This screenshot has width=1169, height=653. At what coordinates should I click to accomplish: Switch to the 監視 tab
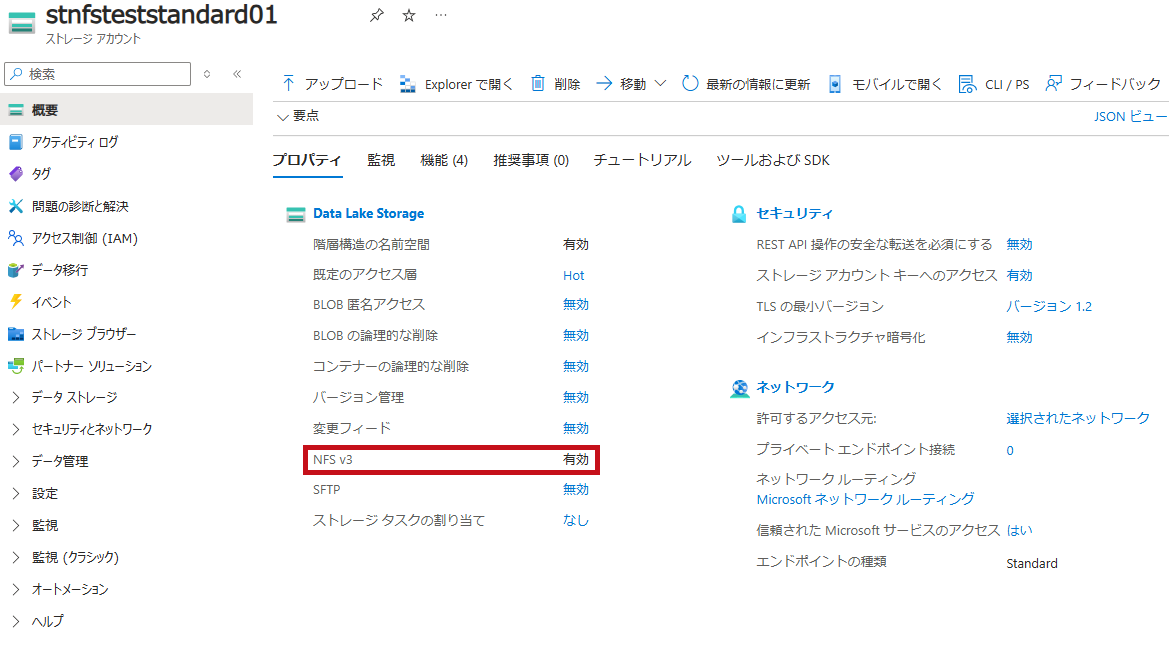[x=381, y=160]
